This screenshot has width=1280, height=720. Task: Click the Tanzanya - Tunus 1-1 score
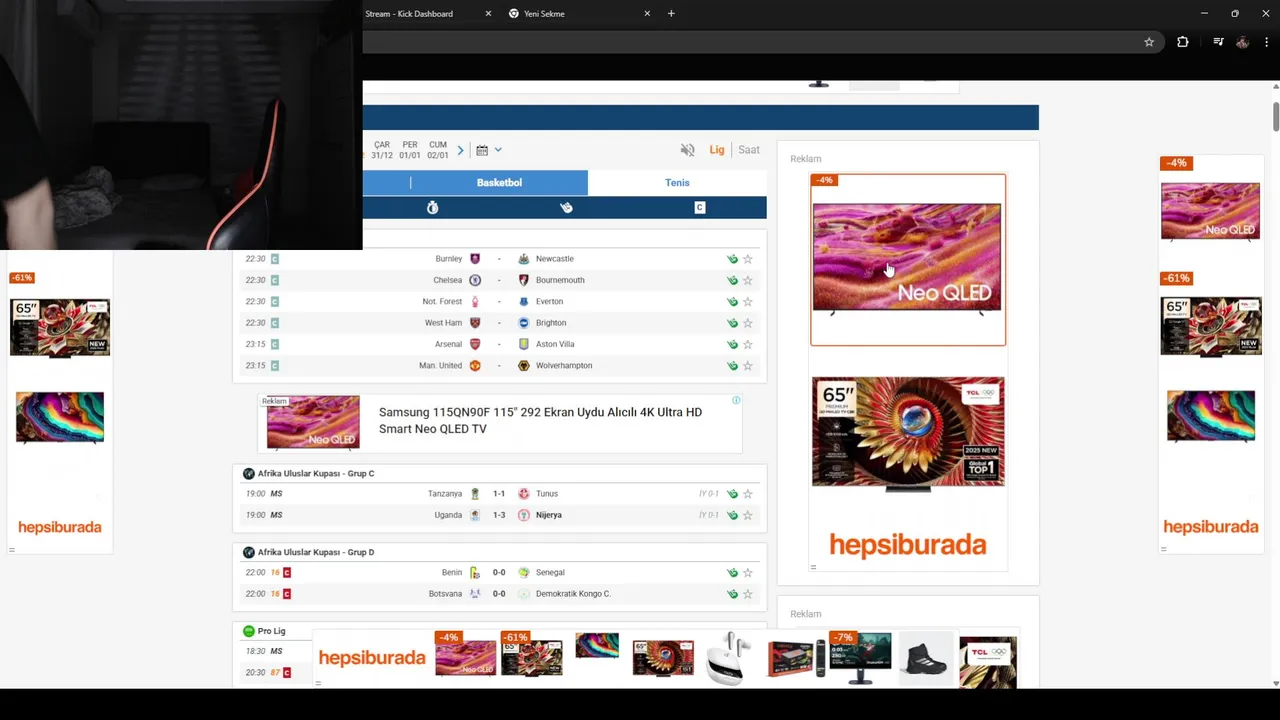pos(499,494)
